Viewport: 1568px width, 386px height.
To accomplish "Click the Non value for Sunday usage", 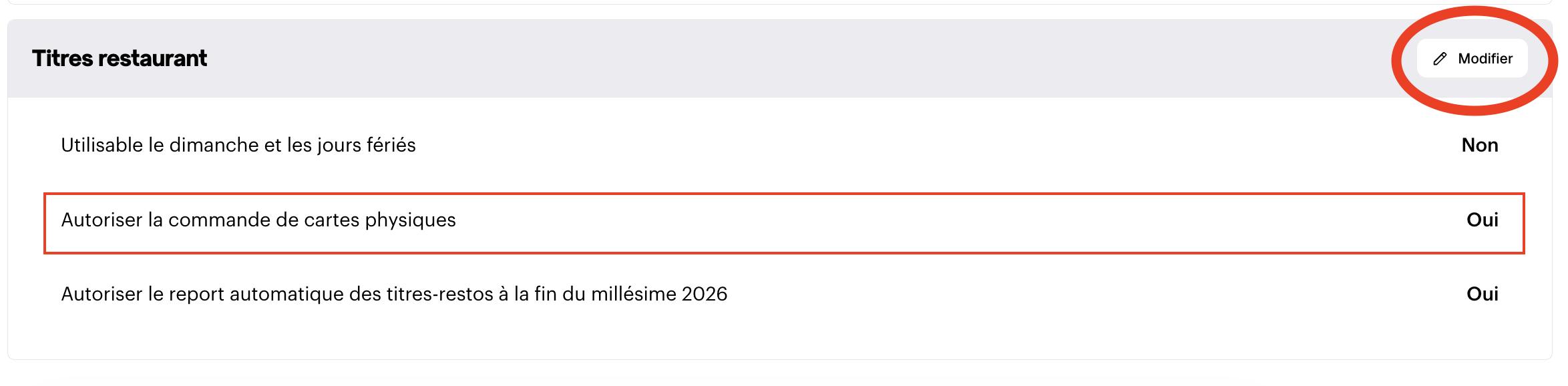I will tap(1479, 145).
